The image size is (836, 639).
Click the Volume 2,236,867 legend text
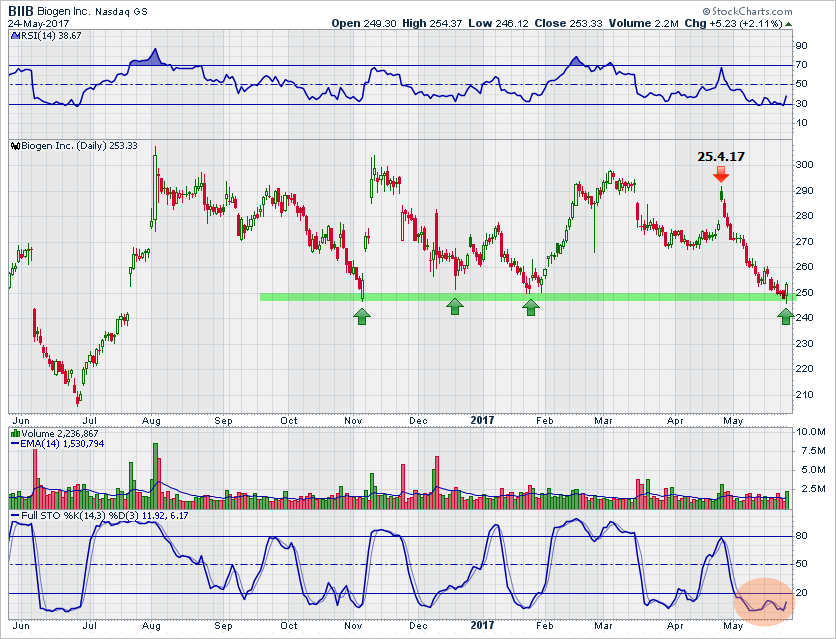60,434
